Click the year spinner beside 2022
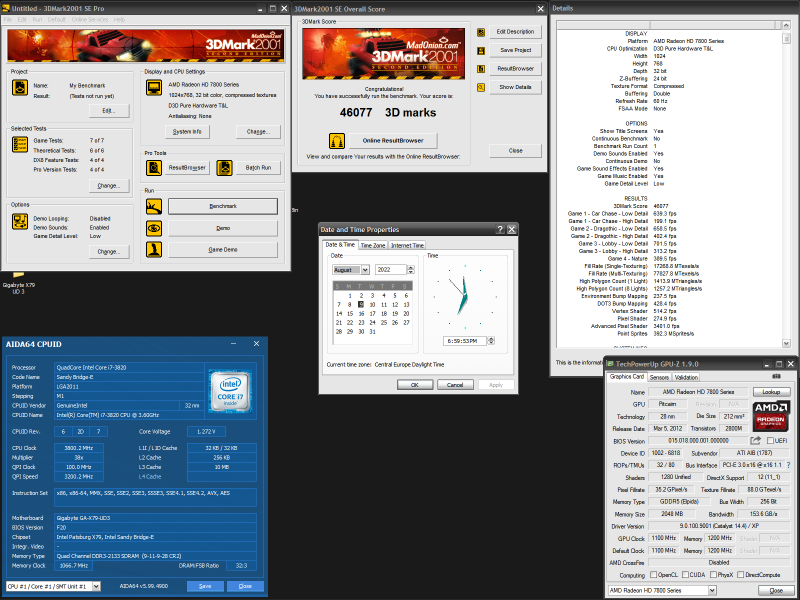This screenshot has height=600, width=800. click(411, 269)
